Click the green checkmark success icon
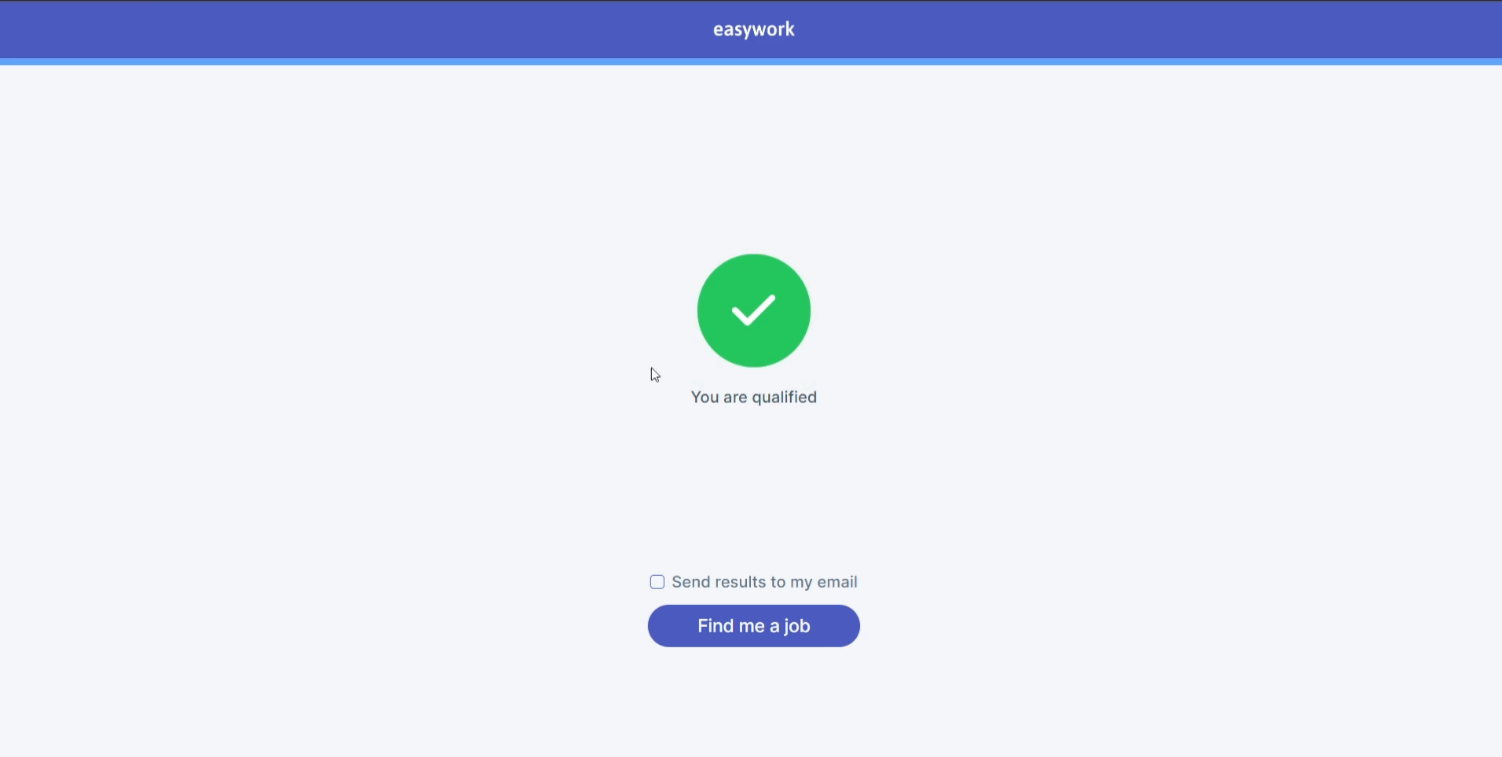The width and height of the screenshot is (1502, 757). click(753, 310)
